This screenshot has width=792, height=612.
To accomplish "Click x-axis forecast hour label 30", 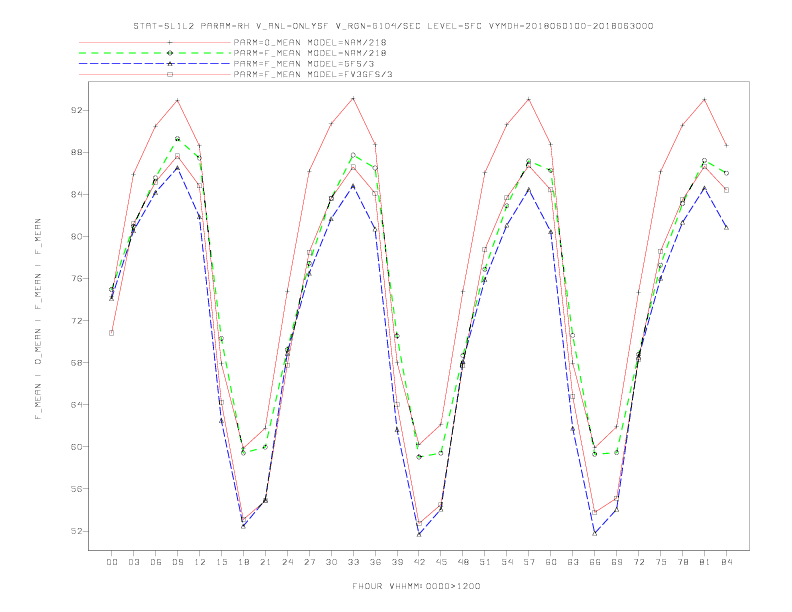I will tap(331, 562).
